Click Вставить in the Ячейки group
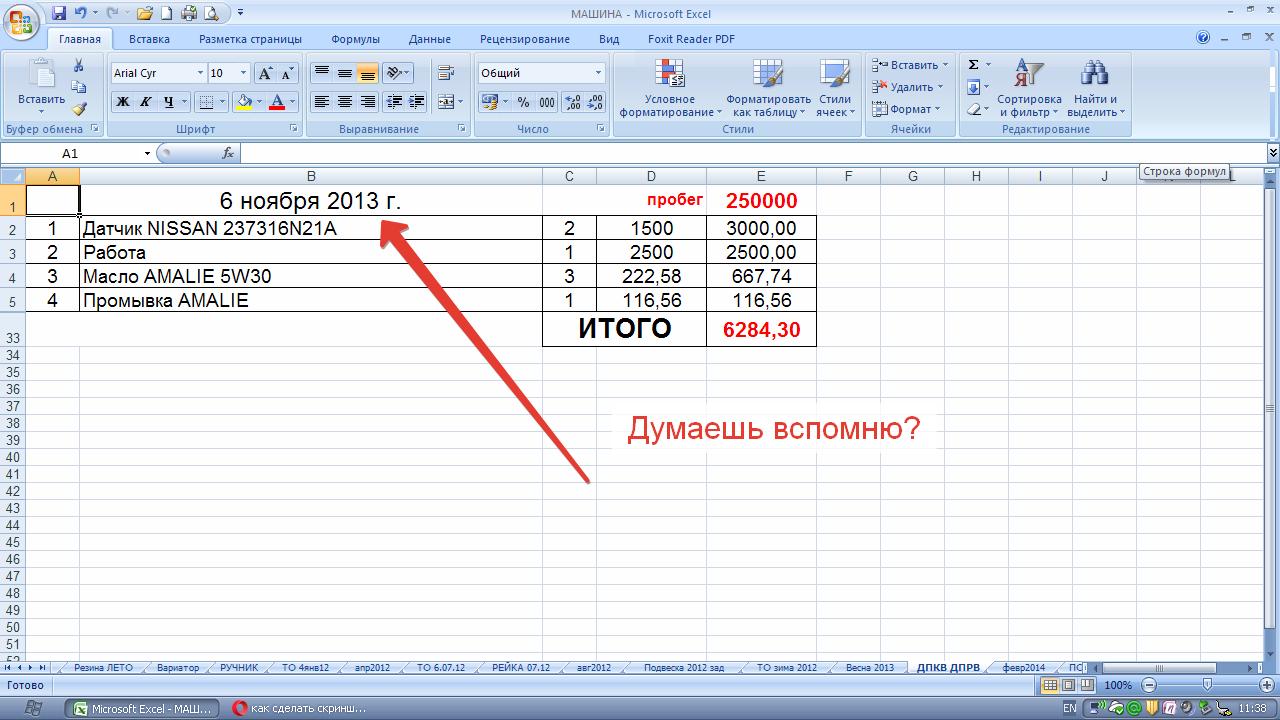1280x720 pixels. (x=911, y=65)
